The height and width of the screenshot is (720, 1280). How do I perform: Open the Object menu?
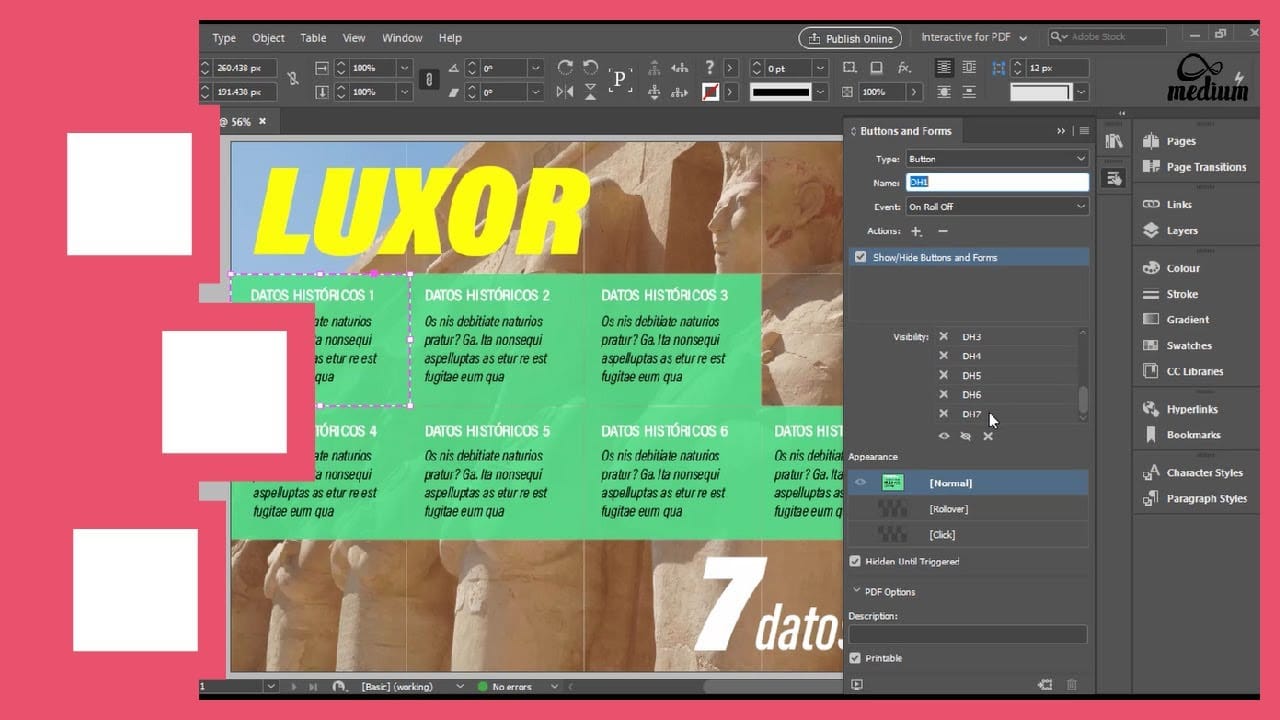[x=268, y=38]
